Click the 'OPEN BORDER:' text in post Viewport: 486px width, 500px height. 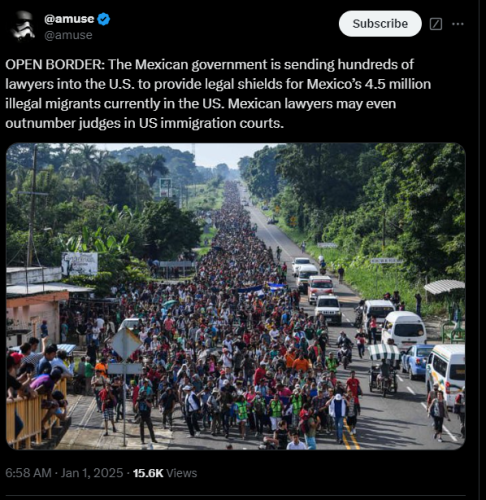(x=55, y=65)
